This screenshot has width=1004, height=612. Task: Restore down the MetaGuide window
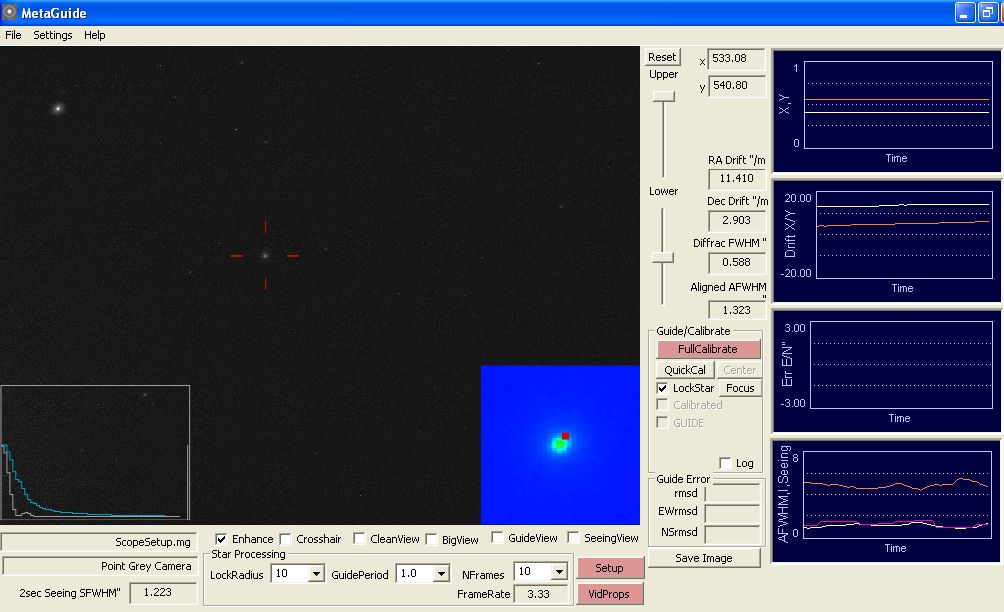986,13
